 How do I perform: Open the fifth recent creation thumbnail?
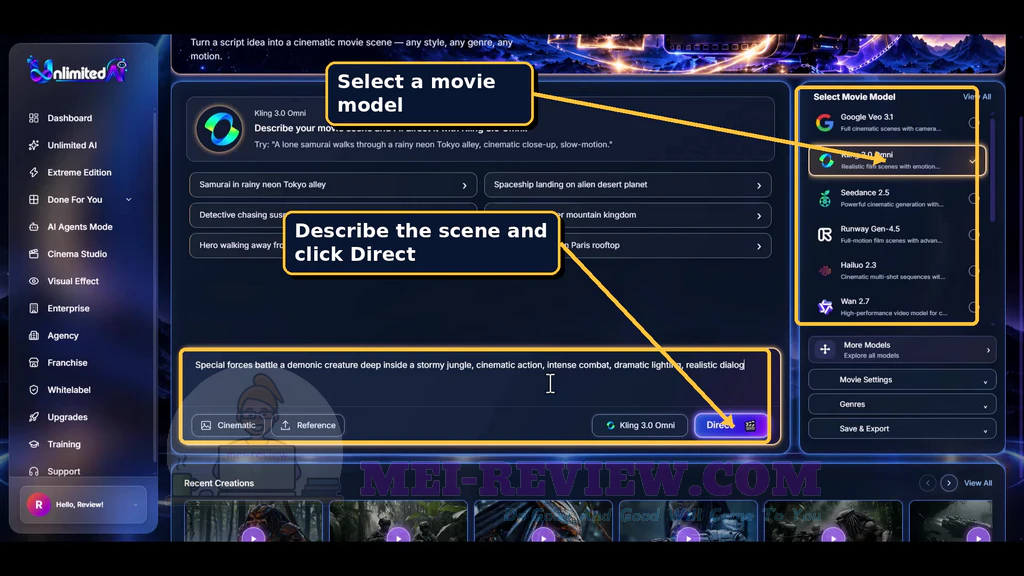click(x=833, y=521)
